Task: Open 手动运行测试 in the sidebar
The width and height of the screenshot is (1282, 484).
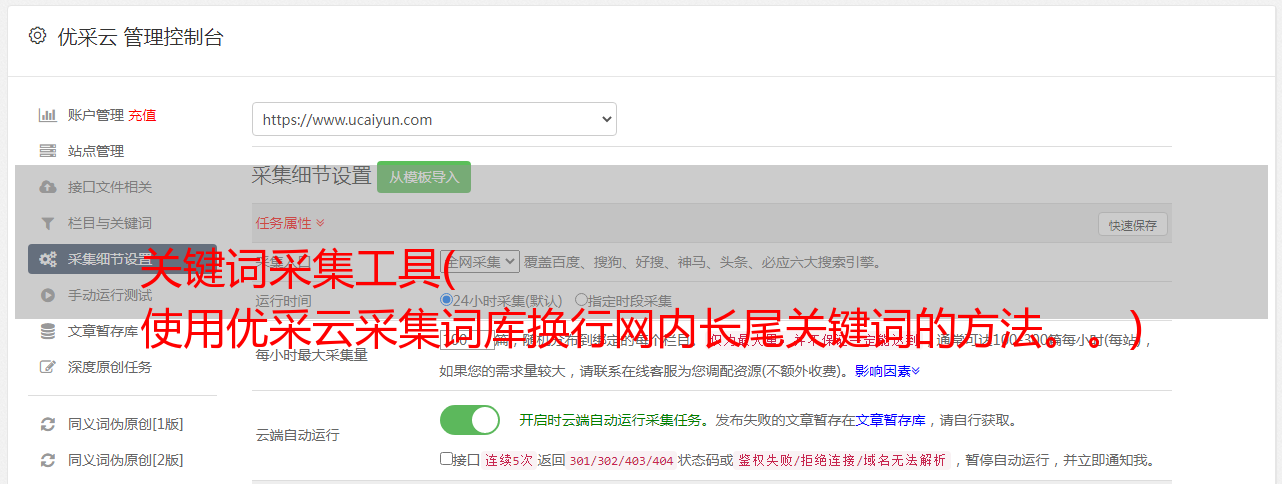Action: click(110, 295)
